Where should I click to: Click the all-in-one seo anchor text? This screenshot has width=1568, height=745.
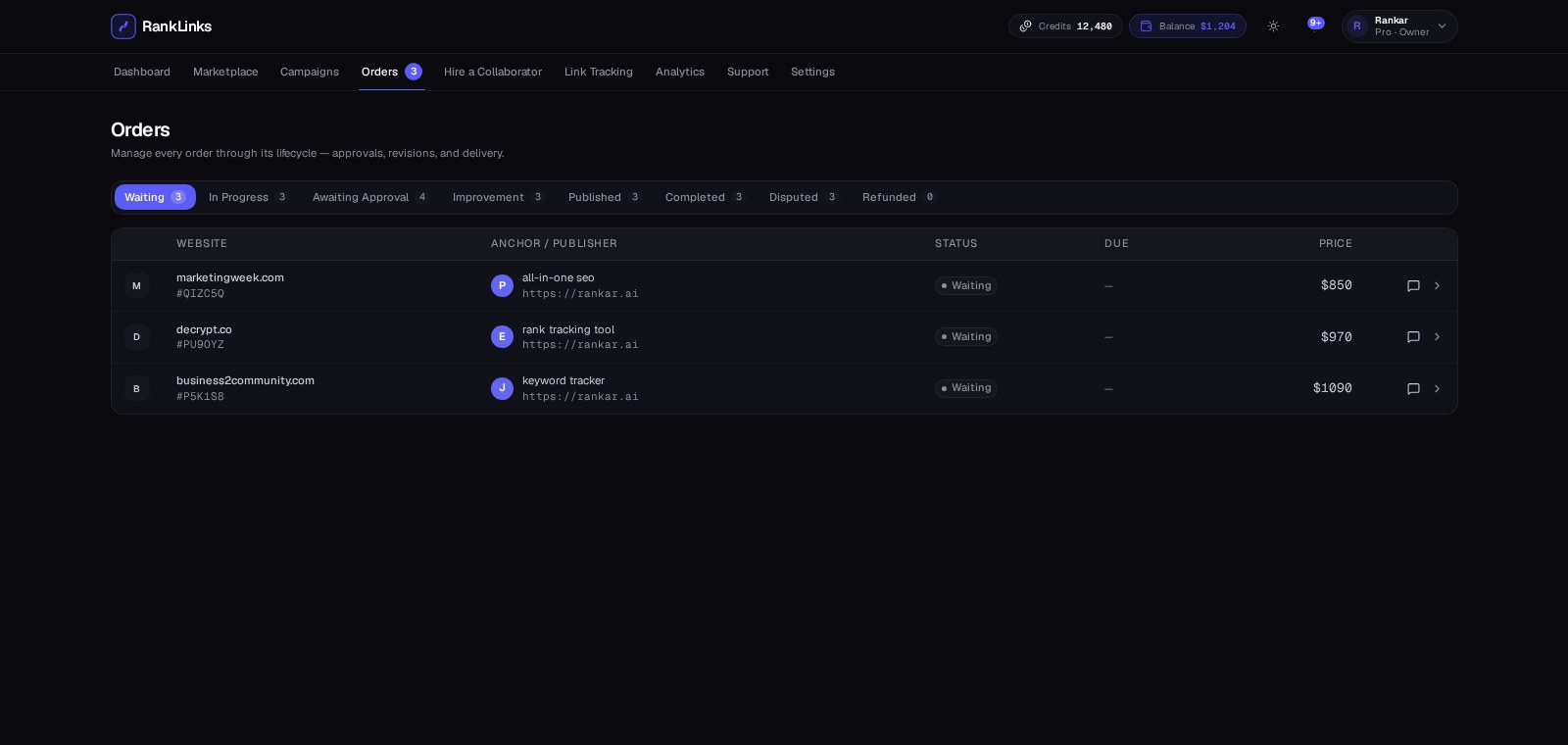coord(559,277)
